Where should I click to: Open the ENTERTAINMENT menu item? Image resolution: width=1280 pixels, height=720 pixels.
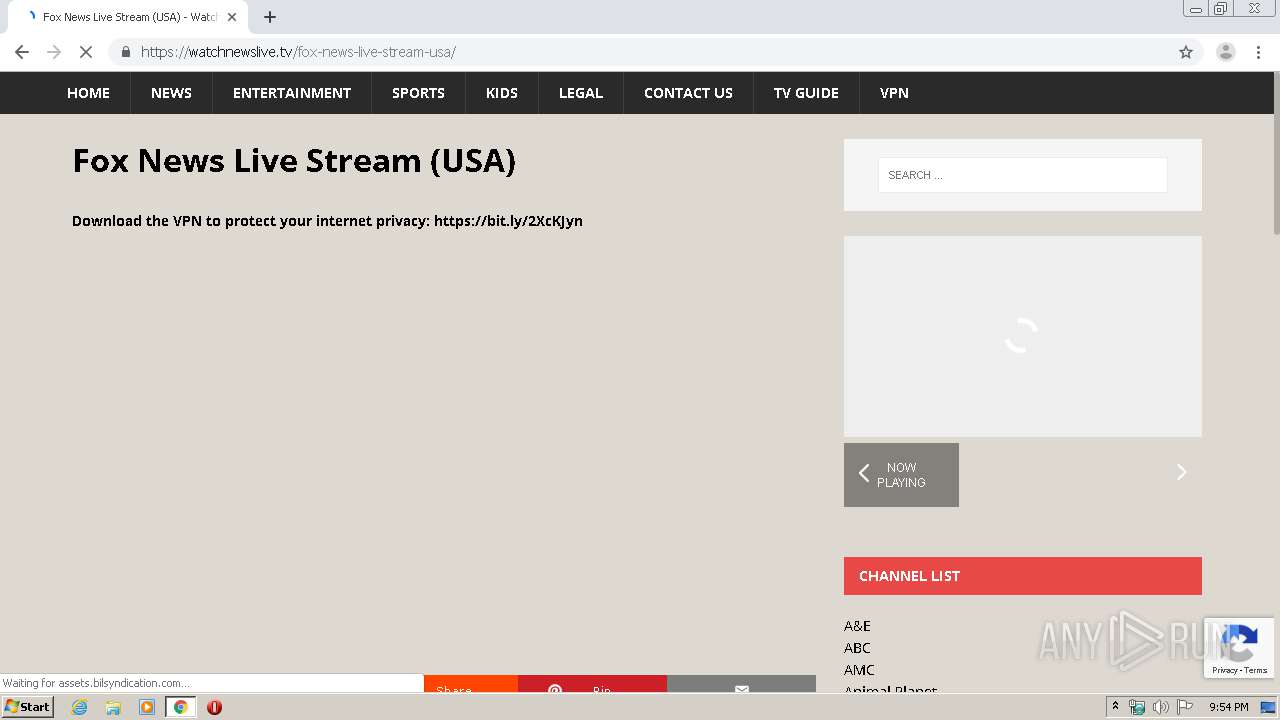click(x=292, y=93)
